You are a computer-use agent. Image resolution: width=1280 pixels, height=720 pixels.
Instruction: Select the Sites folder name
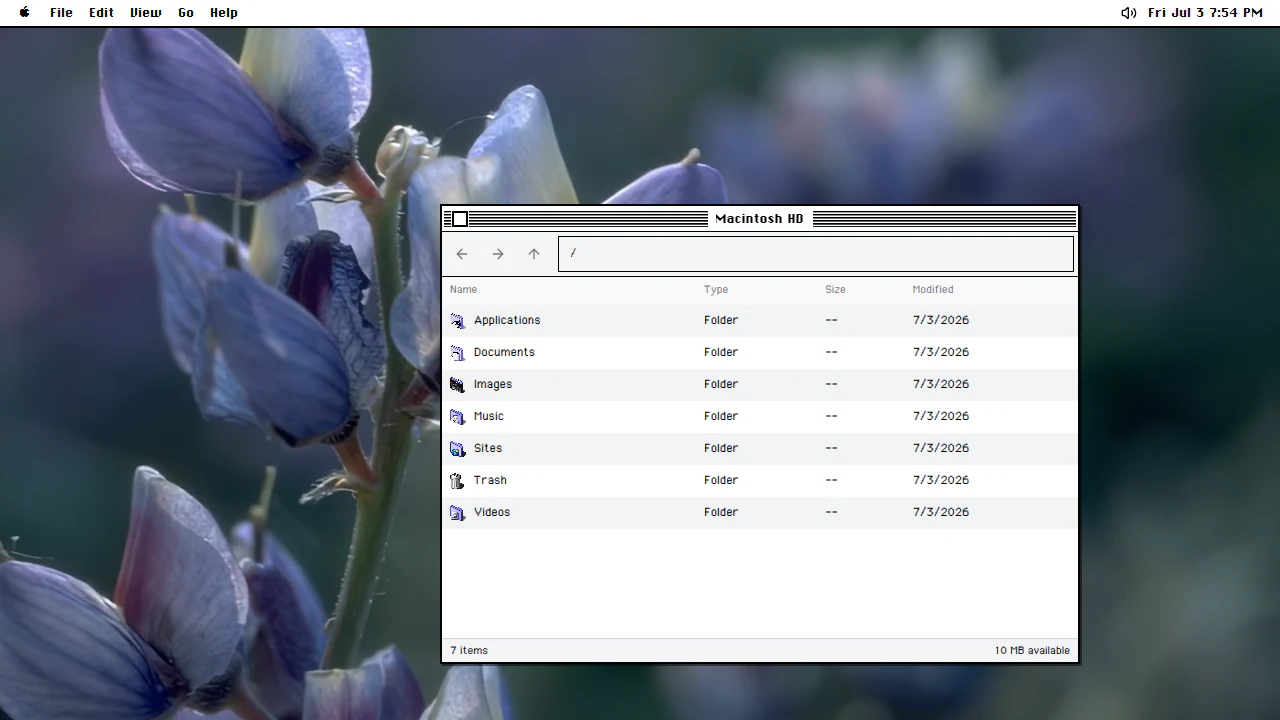pos(488,448)
